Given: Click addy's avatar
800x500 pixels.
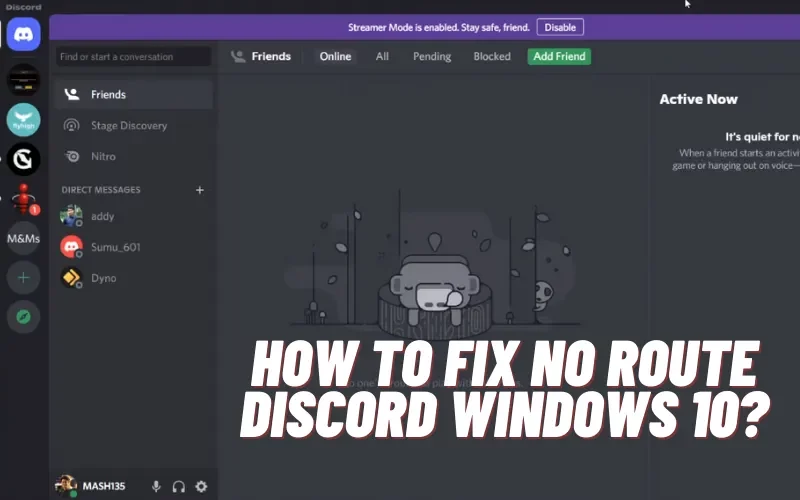Looking at the screenshot, I should (x=71, y=216).
